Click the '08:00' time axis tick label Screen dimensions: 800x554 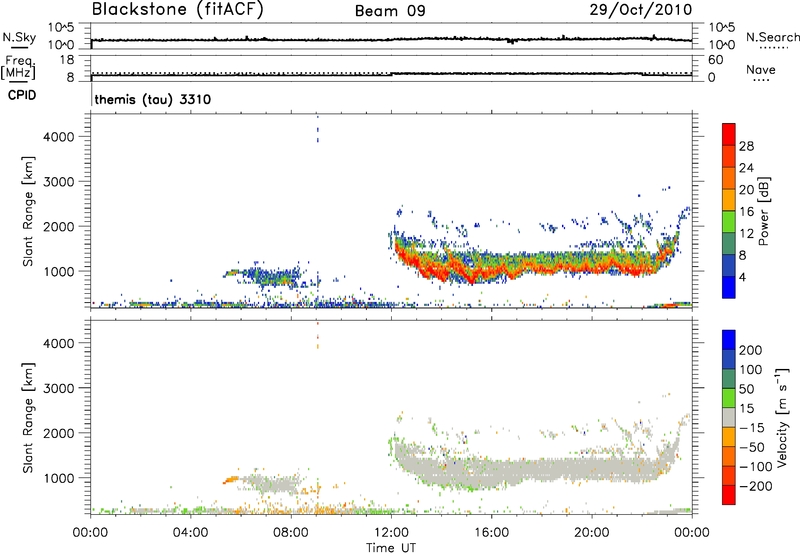click(290, 533)
